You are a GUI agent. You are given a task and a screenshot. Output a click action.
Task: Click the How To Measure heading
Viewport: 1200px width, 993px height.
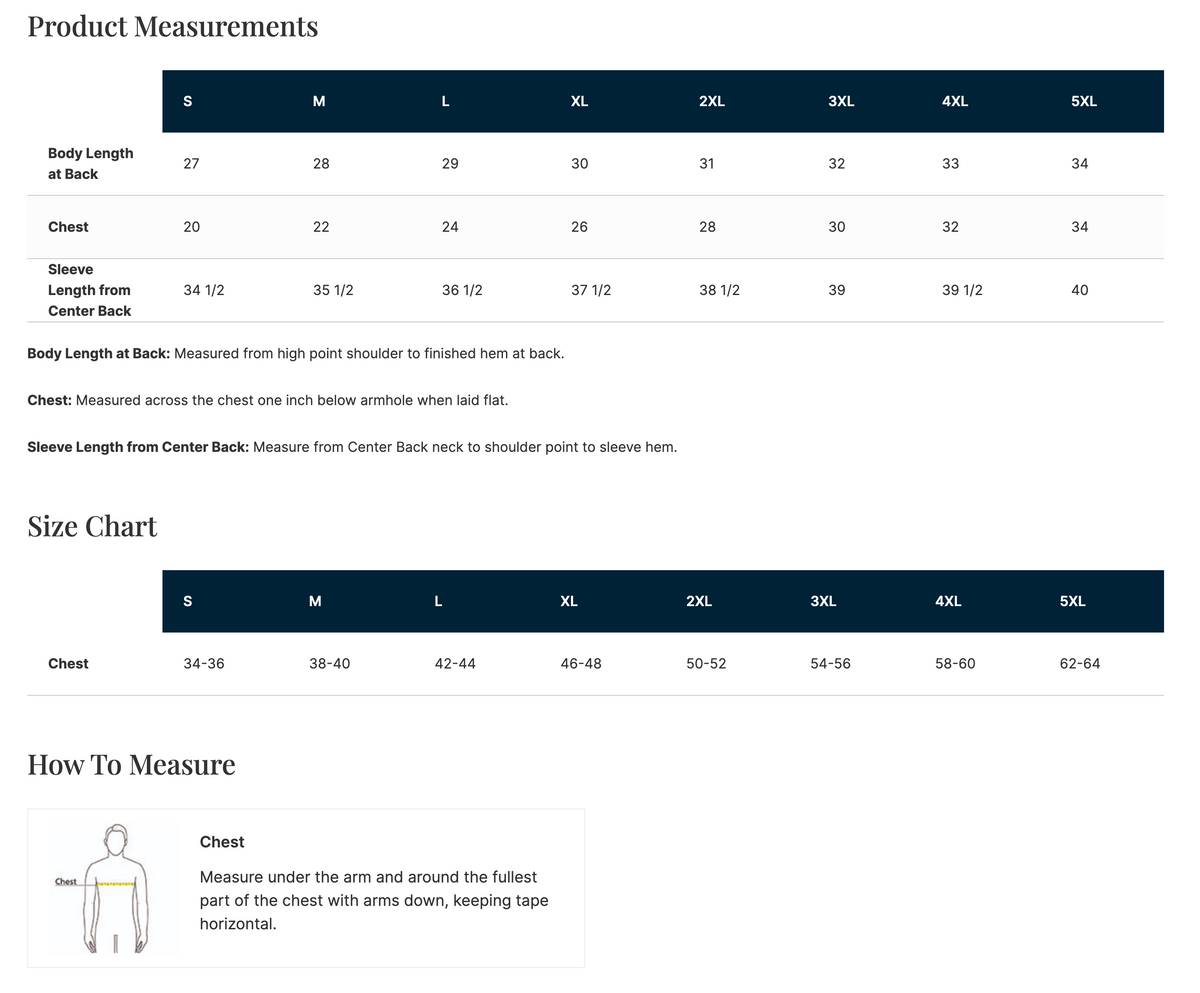[131, 764]
